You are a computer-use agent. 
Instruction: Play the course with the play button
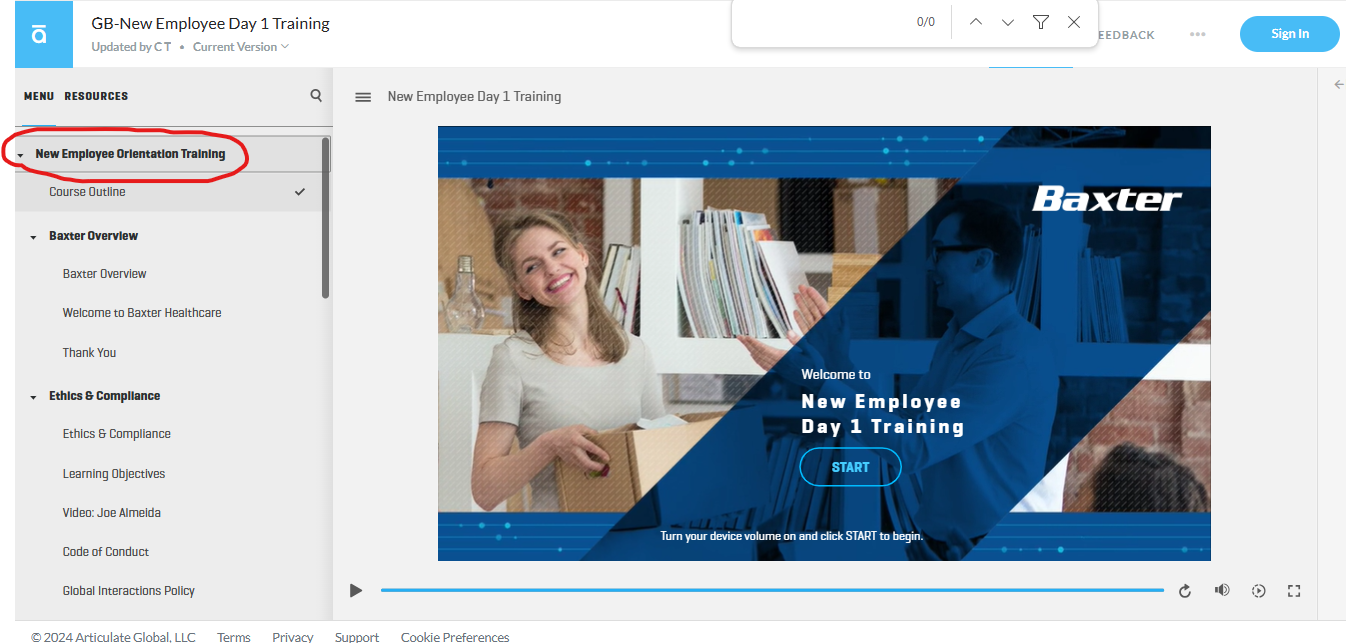(x=356, y=591)
